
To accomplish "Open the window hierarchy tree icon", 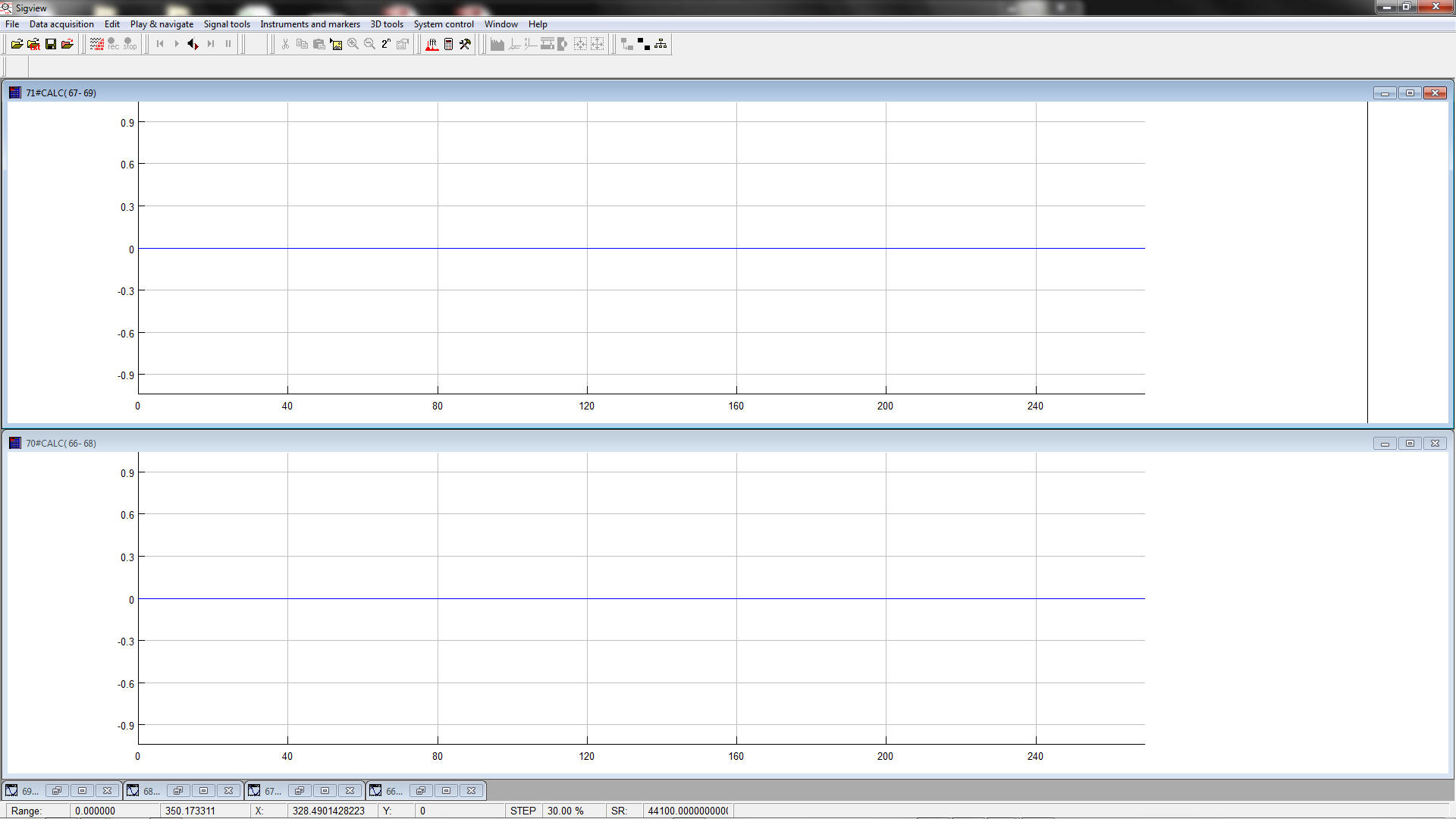I will point(661,44).
